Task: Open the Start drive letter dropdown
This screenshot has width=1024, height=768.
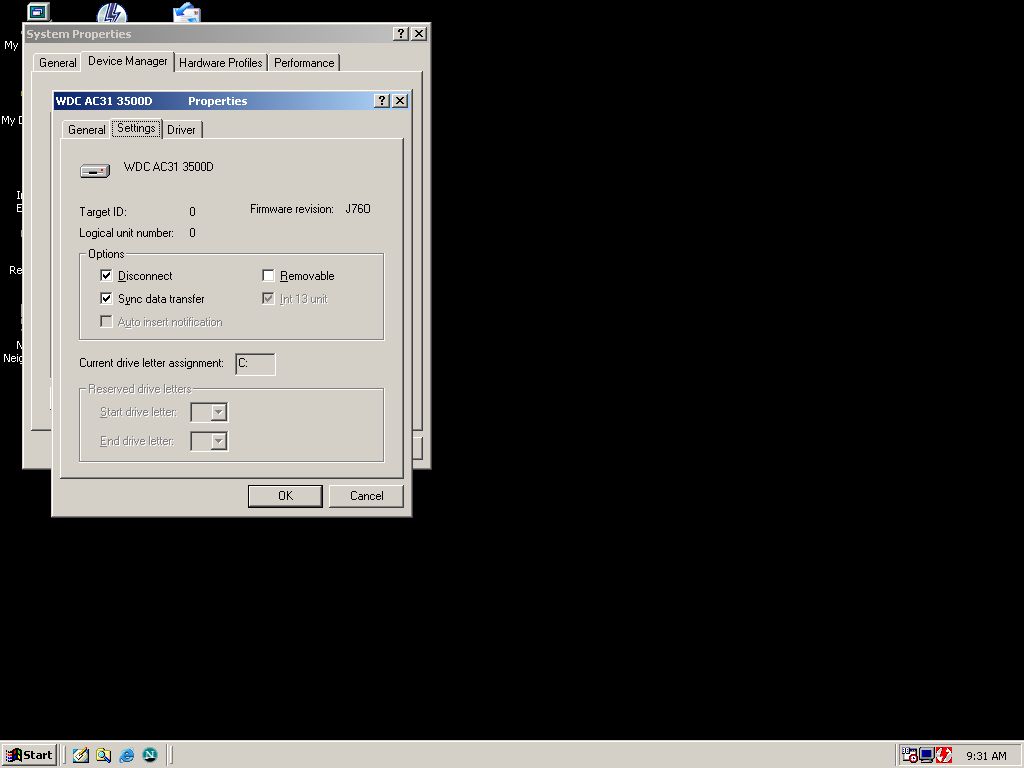Action: [219, 412]
